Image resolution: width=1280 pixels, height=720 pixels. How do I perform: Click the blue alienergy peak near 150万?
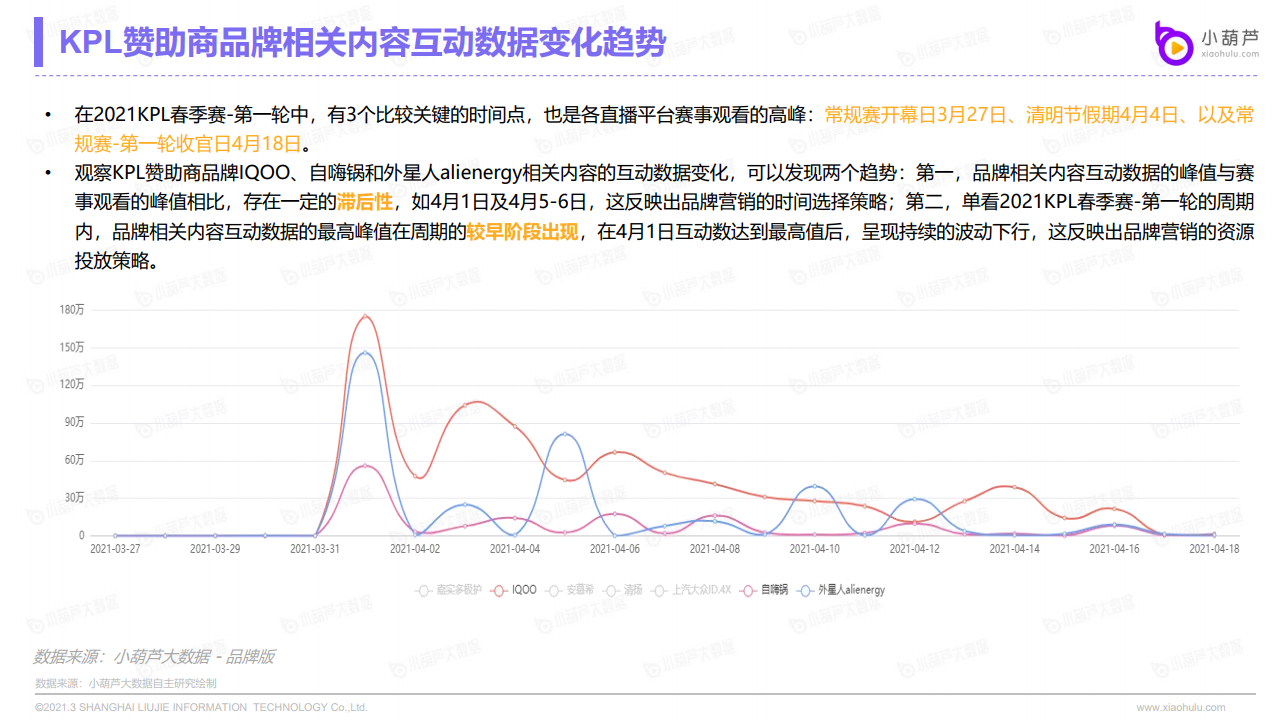(365, 353)
